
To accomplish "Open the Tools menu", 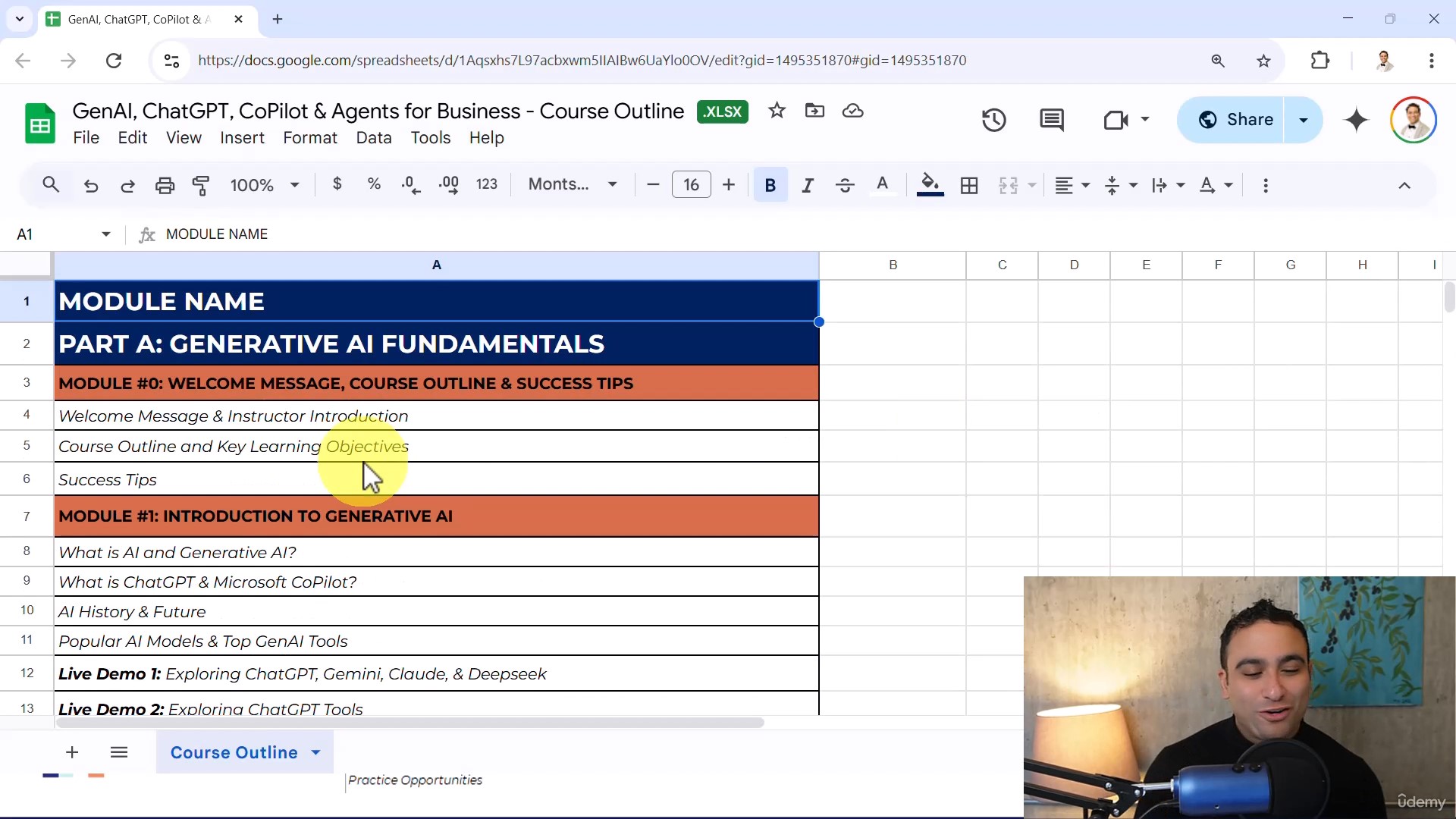I will [x=431, y=138].
